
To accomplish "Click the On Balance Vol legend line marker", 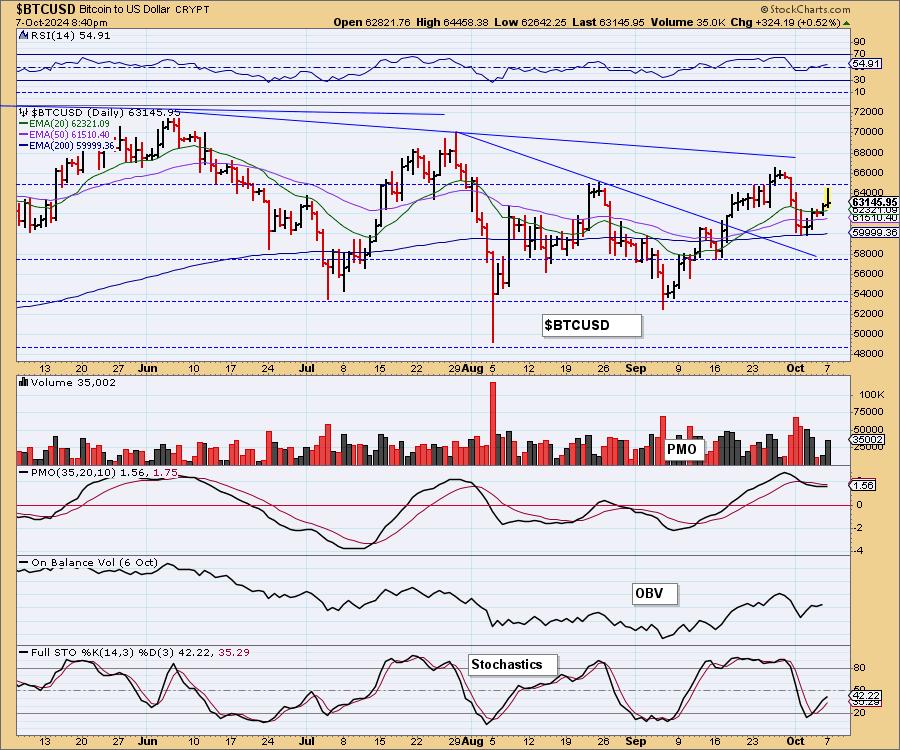I will click(24, 563).
